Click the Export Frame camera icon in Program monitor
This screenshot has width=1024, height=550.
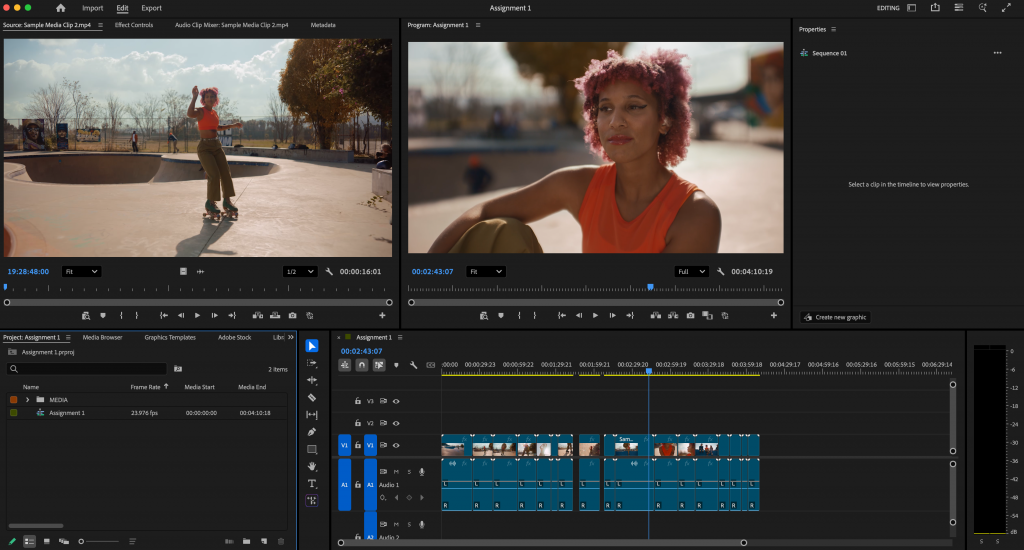point(690,315)
